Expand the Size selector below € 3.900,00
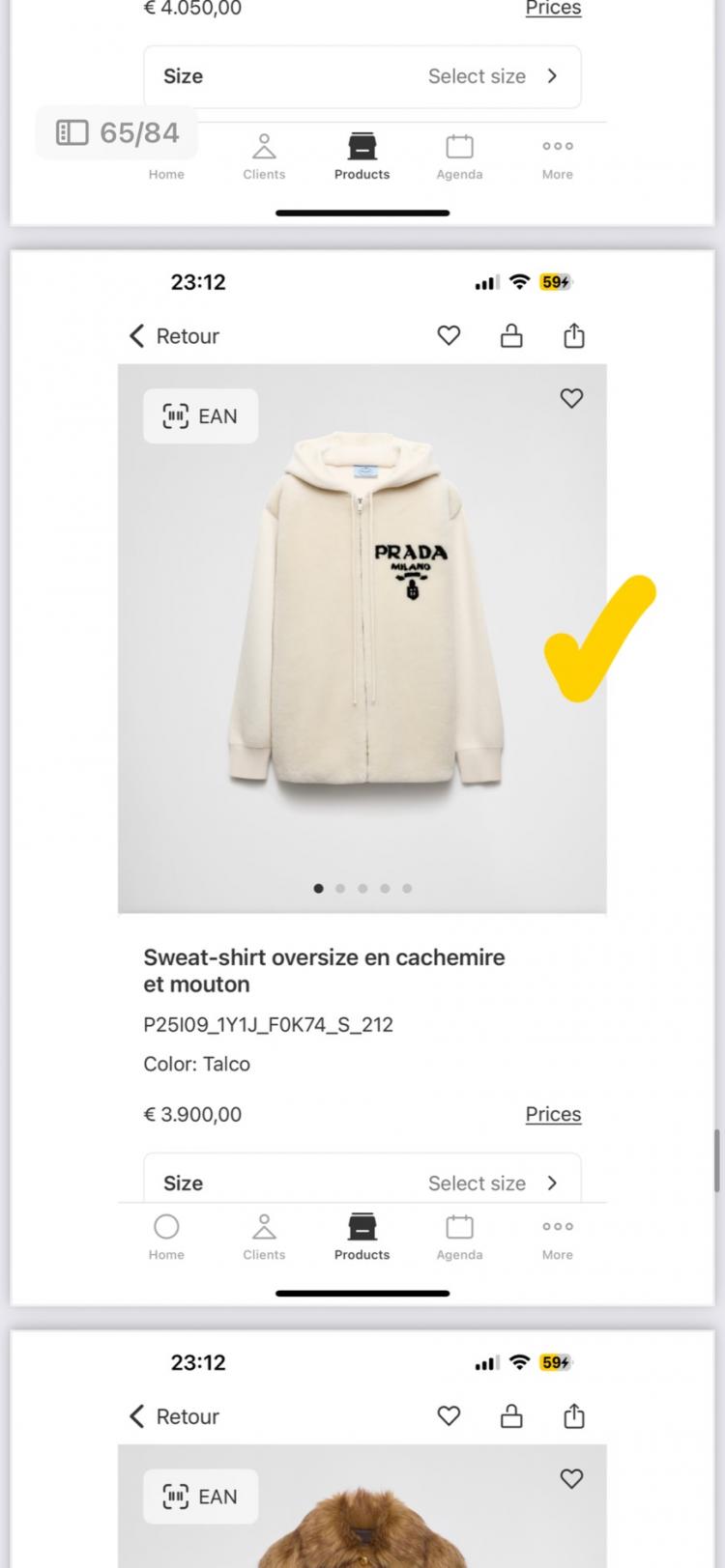The width and height of the screenshot is (725, 1568). 362,1183
